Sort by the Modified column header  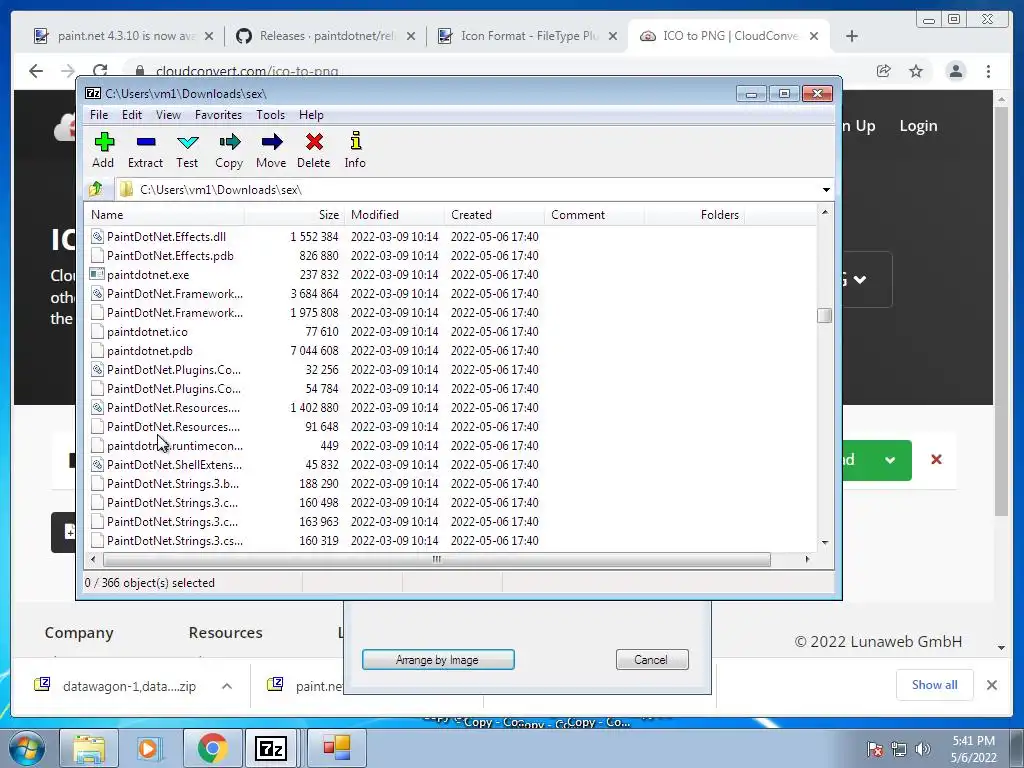pos(394,215)
